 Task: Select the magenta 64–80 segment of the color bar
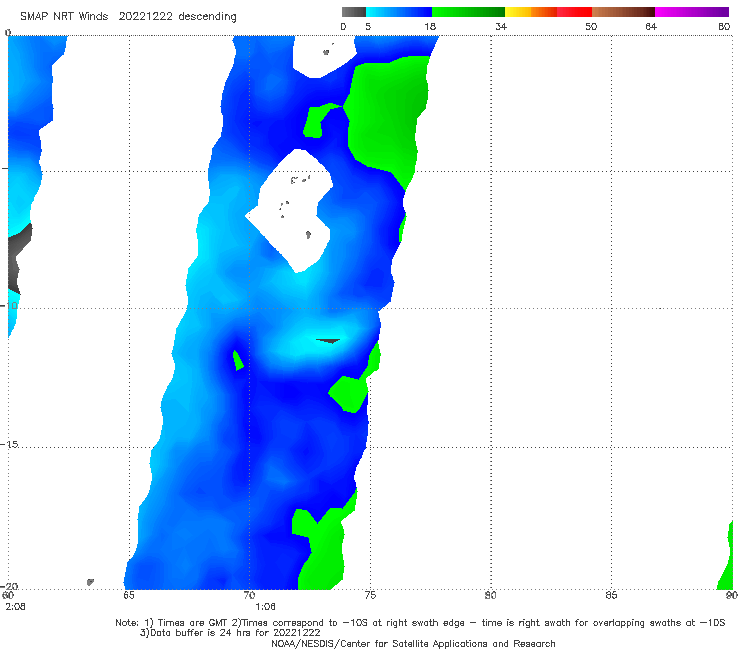(x=692, y=12)
